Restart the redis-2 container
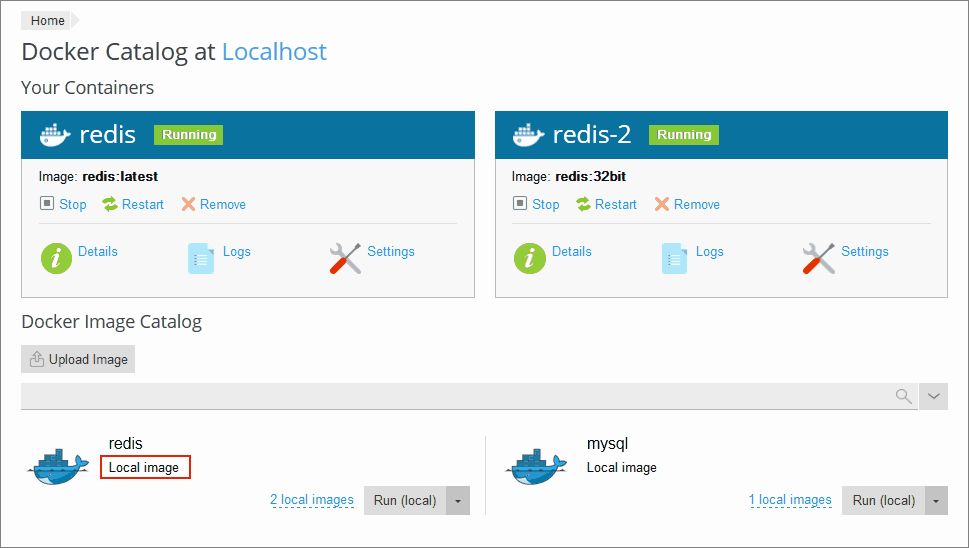Screen dimensions: 969x548 (606, 204)
